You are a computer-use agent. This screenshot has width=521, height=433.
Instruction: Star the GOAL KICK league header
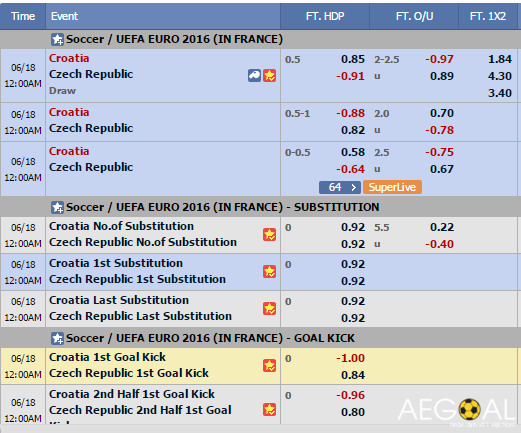(57, 338)
